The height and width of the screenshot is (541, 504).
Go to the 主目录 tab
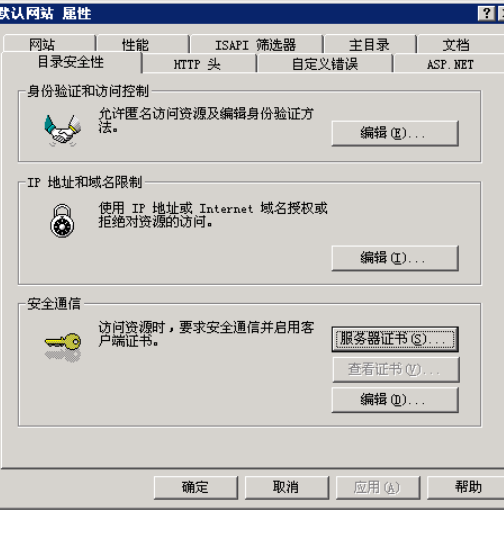[370, 44]
